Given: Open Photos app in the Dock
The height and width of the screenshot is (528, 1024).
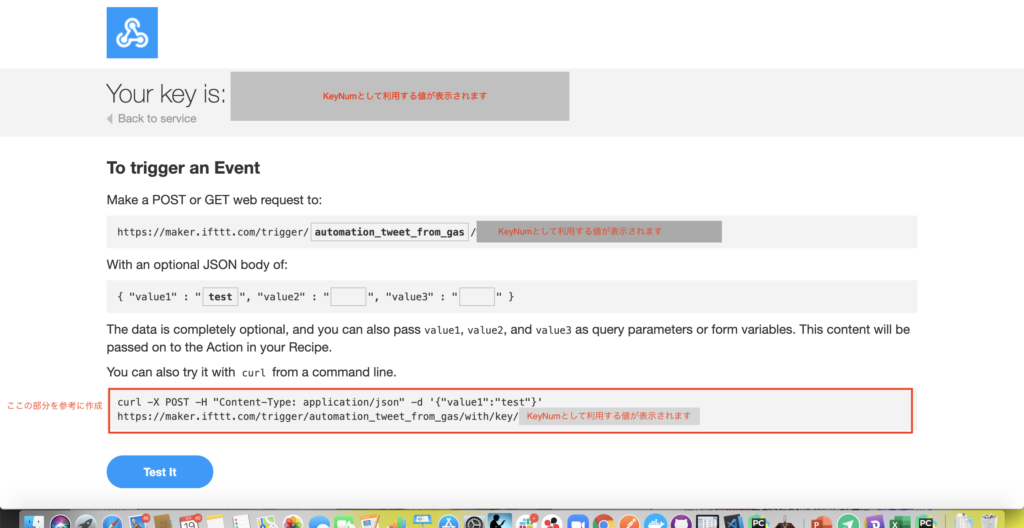Looking at the screenshot, I should click(293, 521).
